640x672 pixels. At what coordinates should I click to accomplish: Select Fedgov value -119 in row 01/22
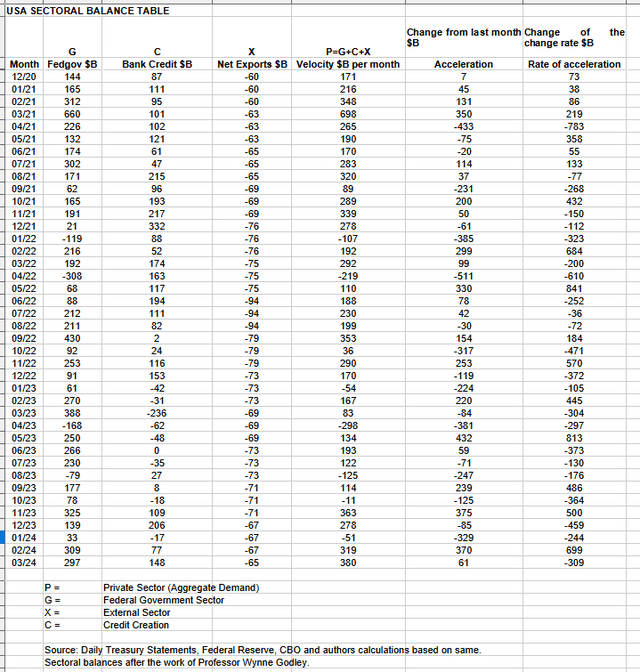pos(72,238)
